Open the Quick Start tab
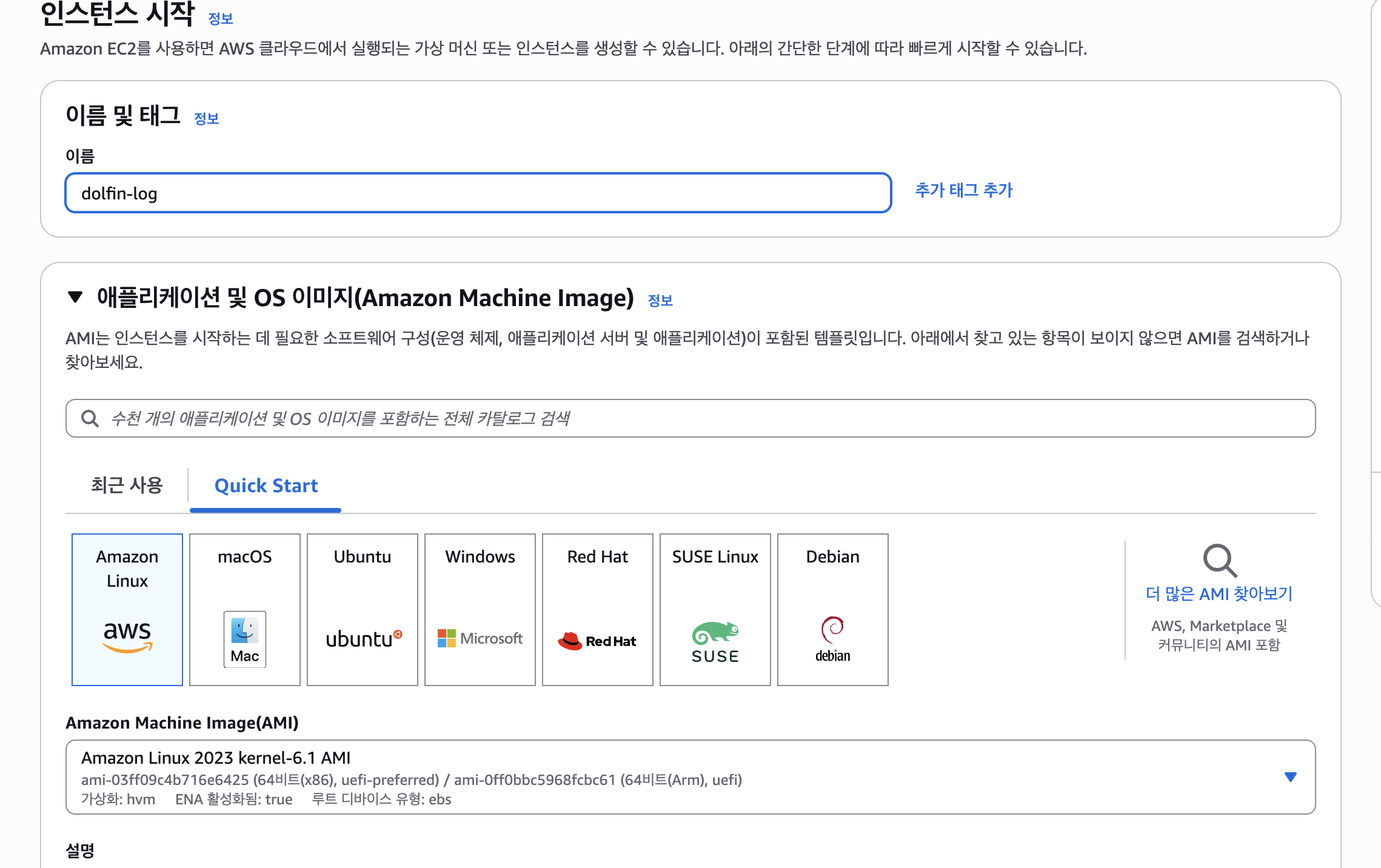This screenshot has height=868, width=1381. (x=266, y=486)
